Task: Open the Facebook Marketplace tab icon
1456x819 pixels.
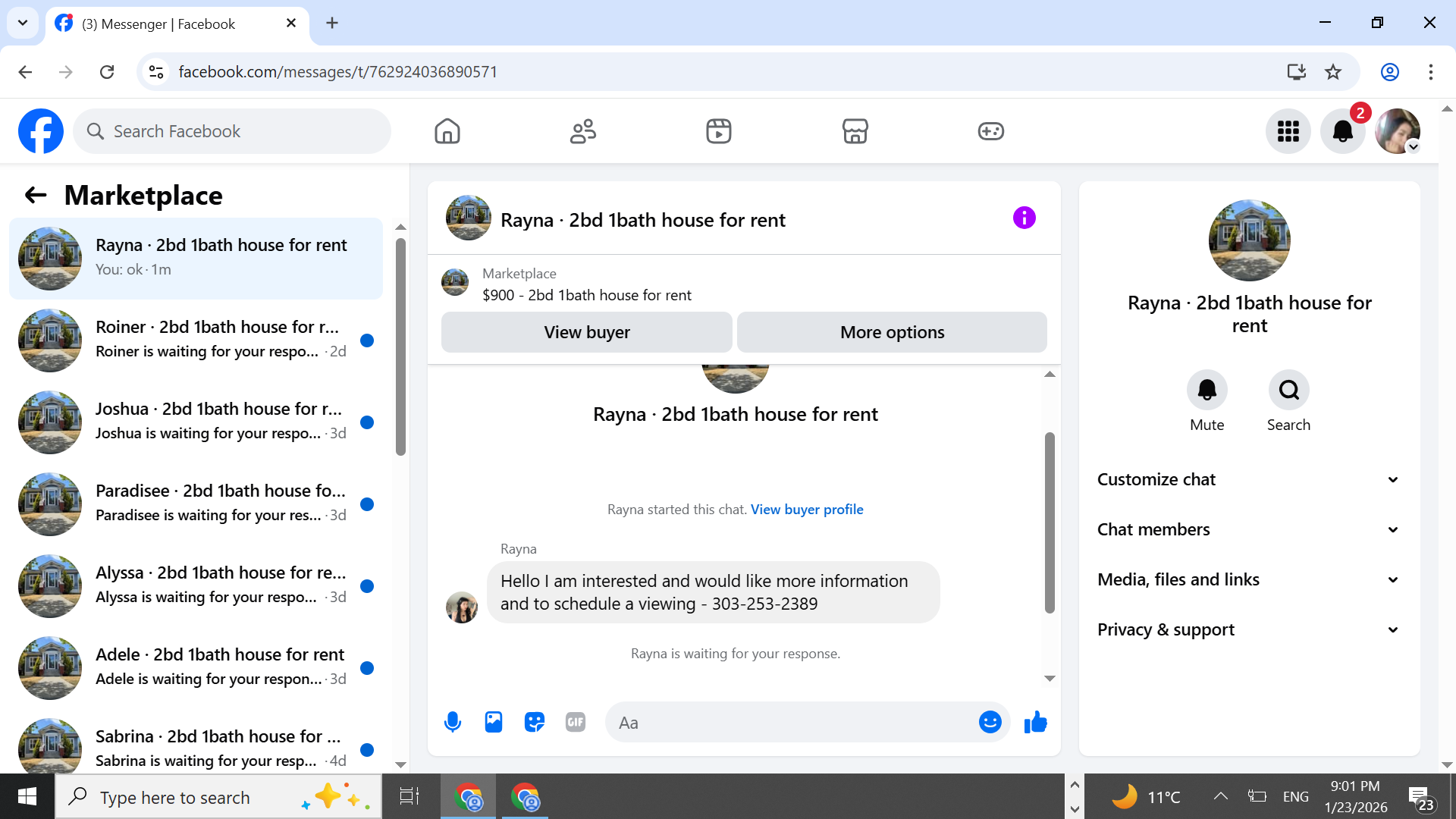Action: (x=855, y=131)
